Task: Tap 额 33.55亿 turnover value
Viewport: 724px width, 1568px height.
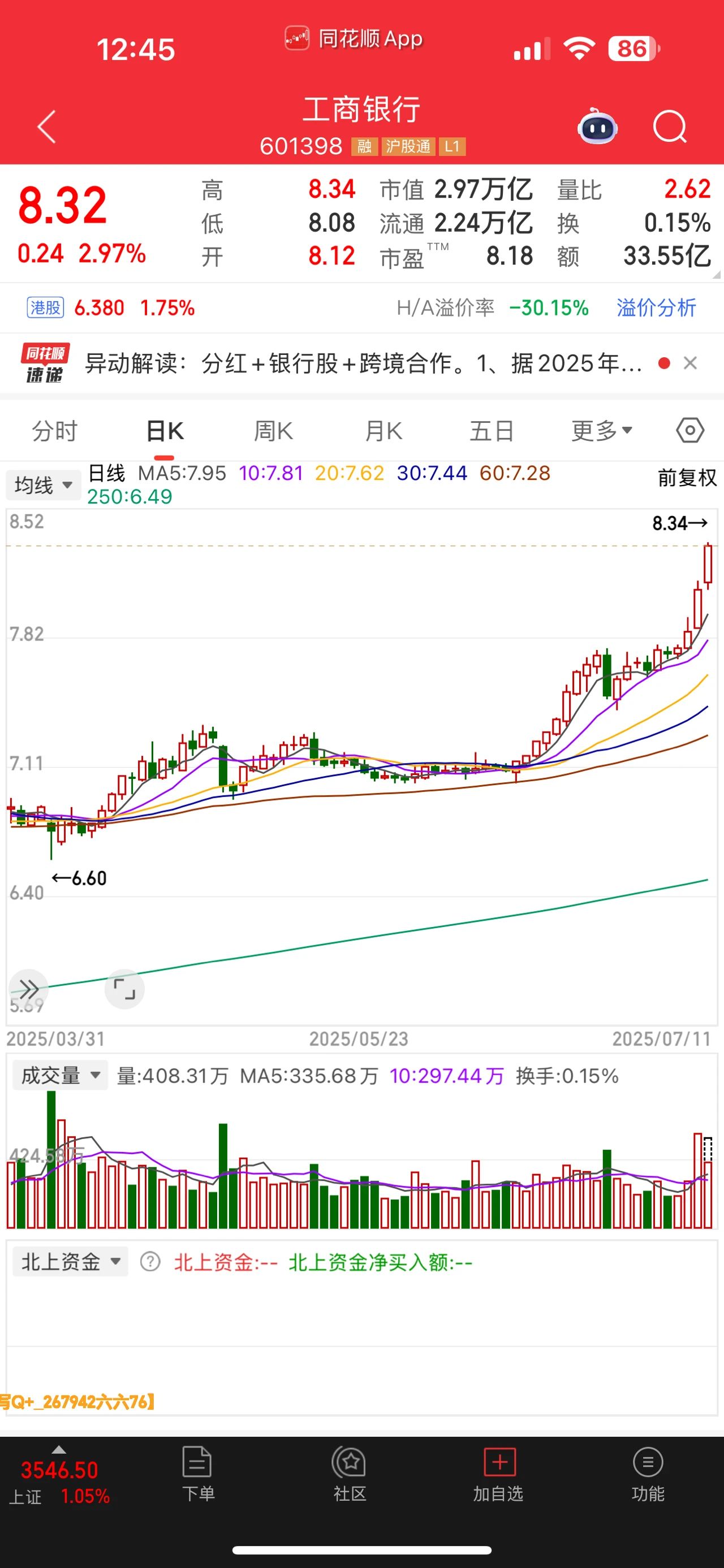Action: click(667, 255)
